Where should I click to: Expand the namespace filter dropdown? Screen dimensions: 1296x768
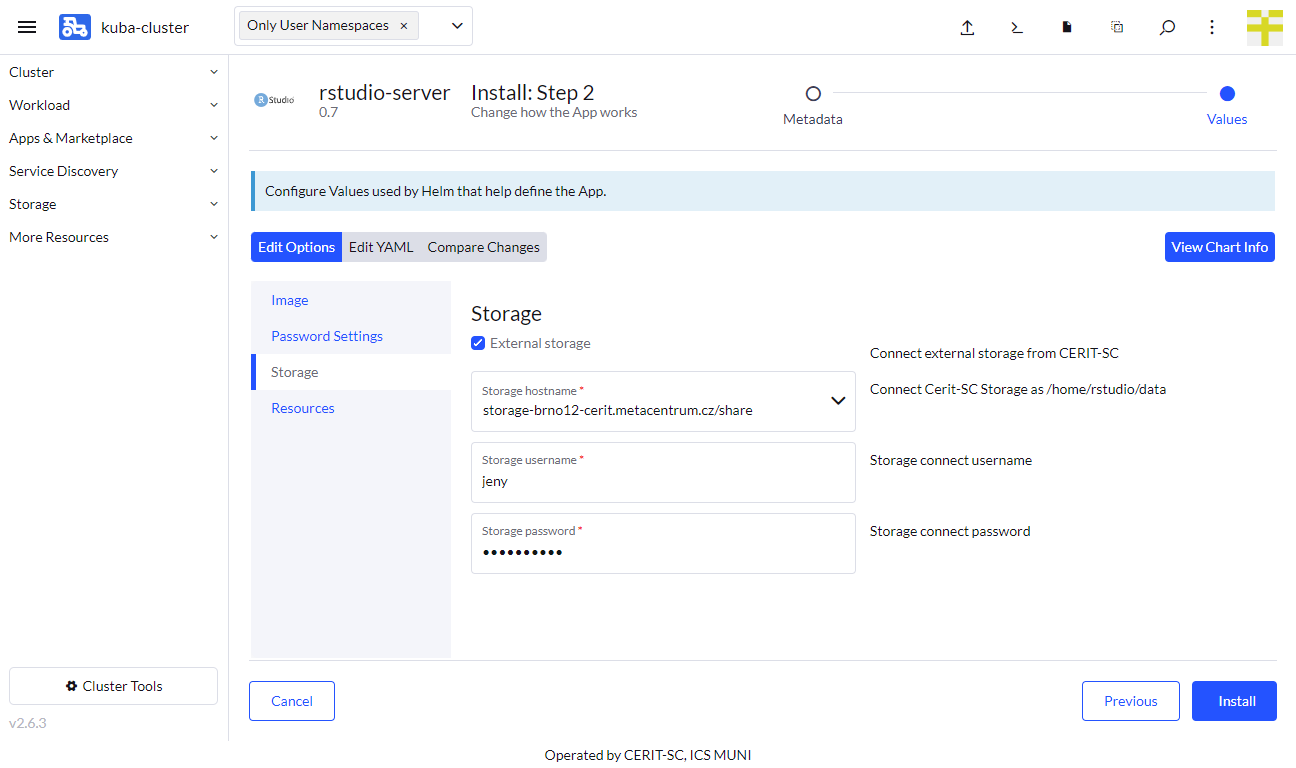click(x=457, y=26)
